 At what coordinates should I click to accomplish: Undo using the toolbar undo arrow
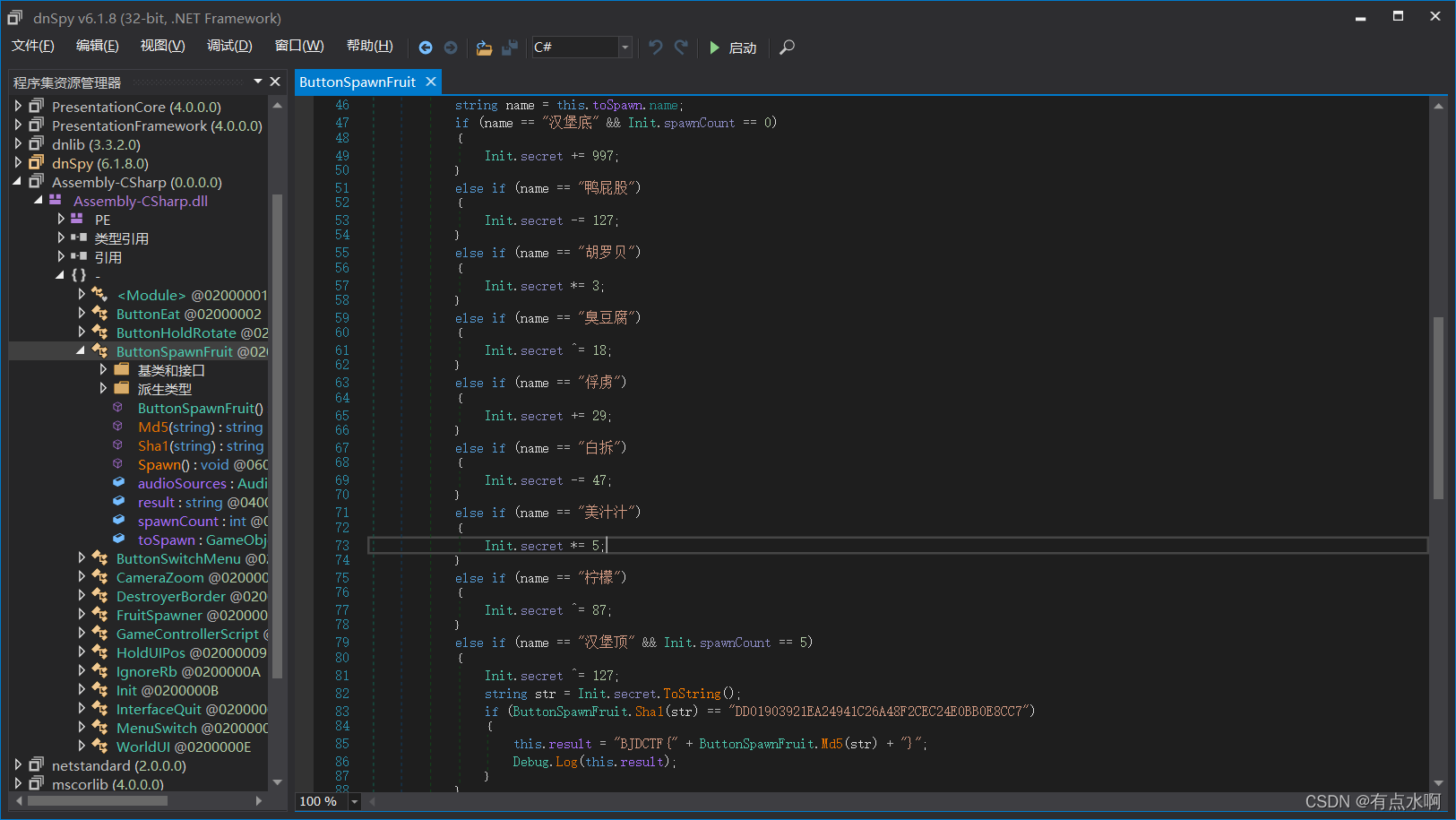click(x=655, y=47)
